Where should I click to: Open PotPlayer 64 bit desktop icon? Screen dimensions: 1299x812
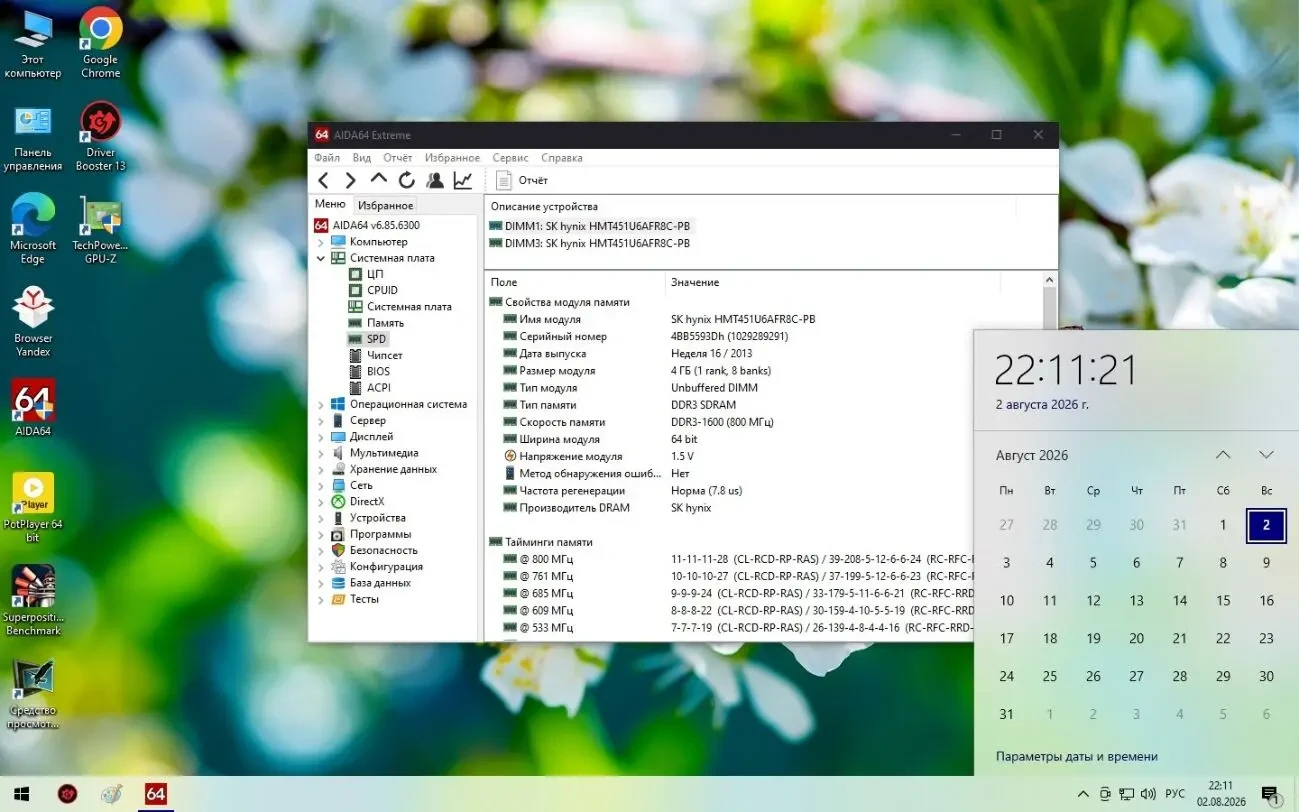pyautogui.click(x=33, y=508)
